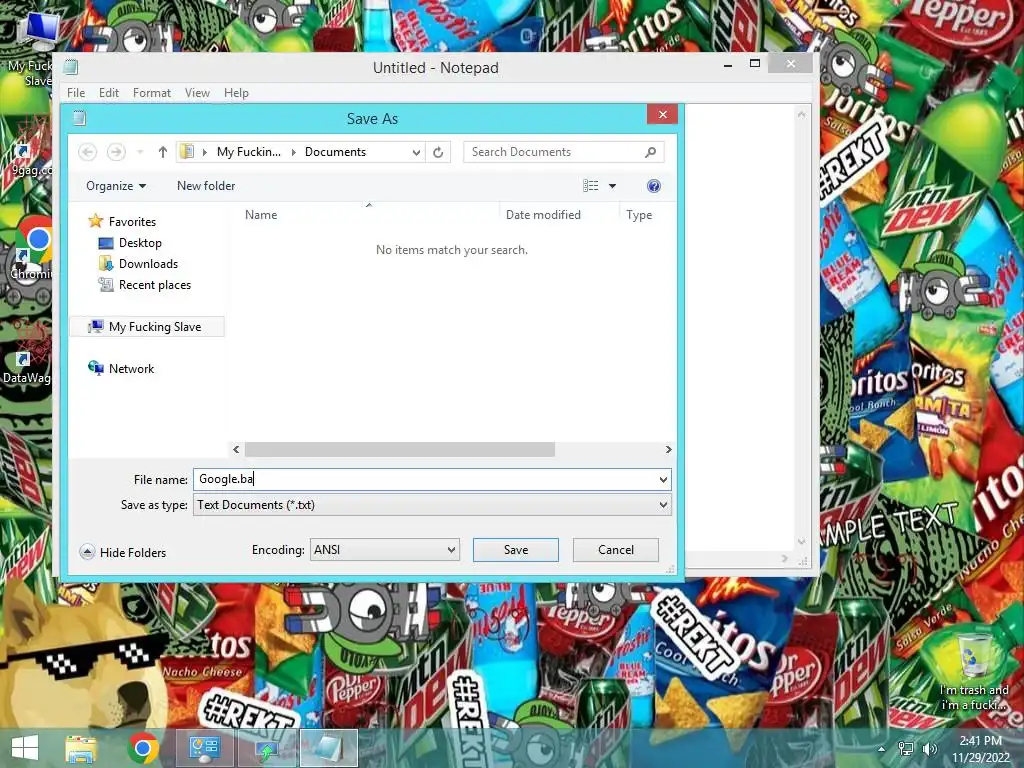The image size is (1024, 768).
Task: Open File Explorer from the taskbar
Action: click(x=81, y=748)
